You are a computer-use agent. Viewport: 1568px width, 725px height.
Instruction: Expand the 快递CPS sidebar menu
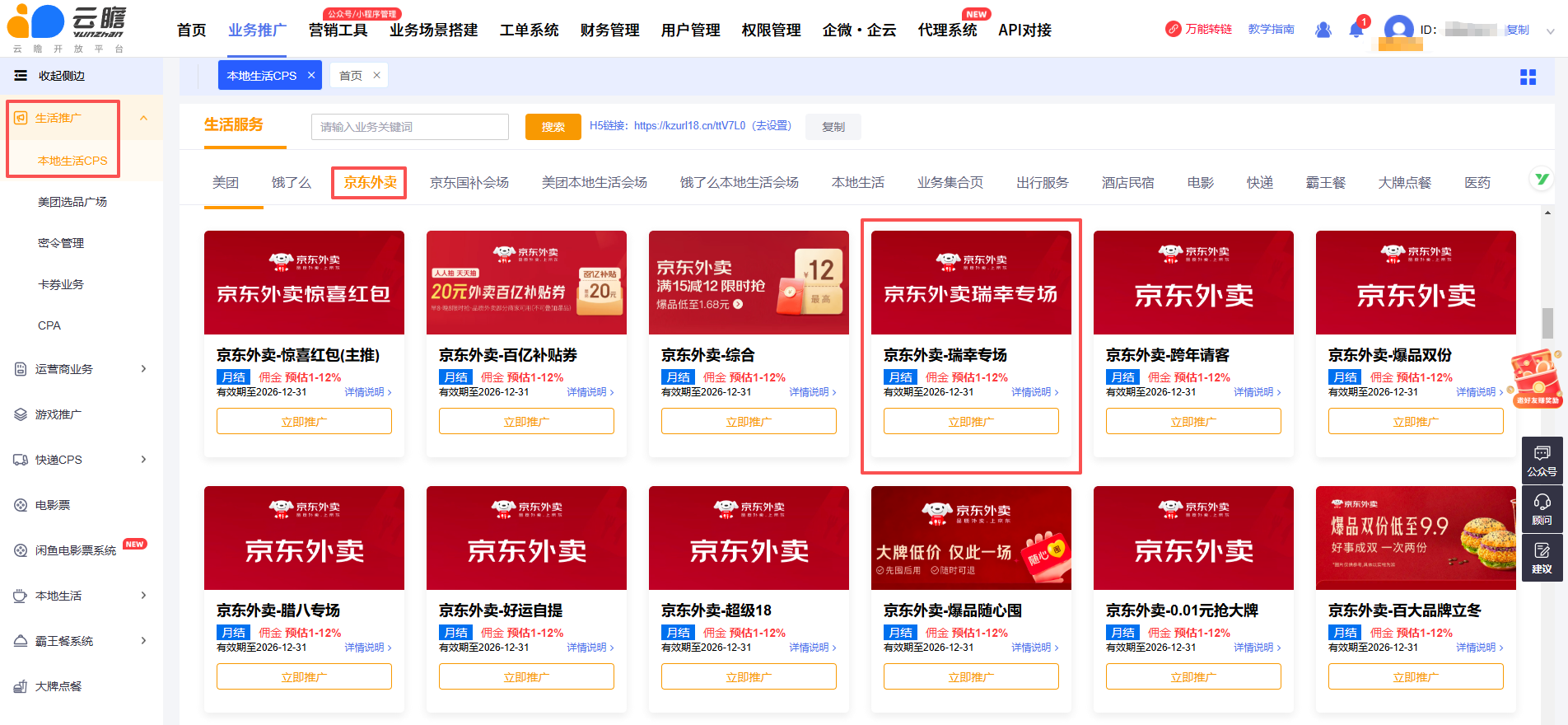143,460
